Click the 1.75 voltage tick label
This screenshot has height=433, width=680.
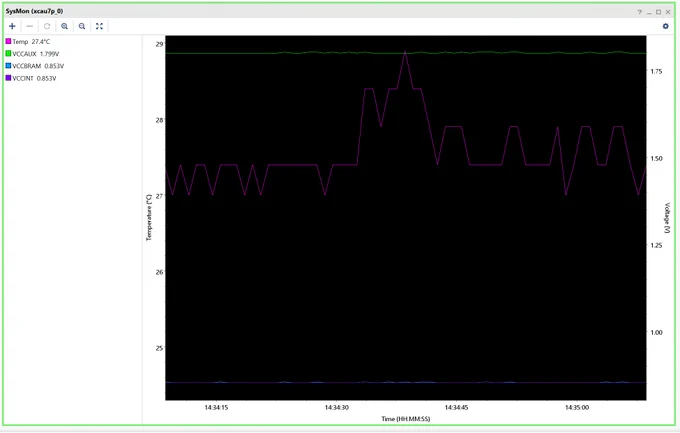(657, 71)
